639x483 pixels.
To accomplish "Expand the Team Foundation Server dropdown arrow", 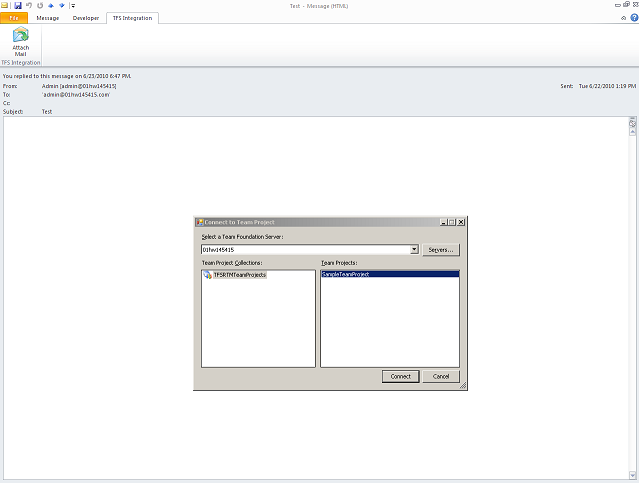I will [x=414, y=249].
